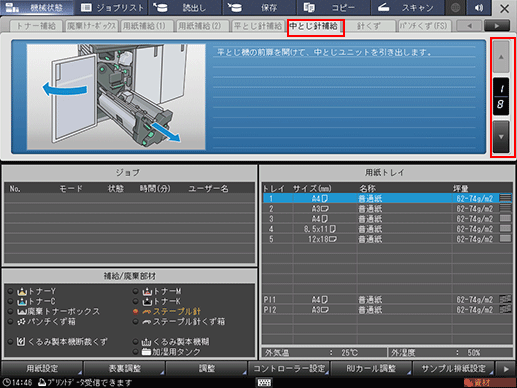Switch to 針くず tab
This screenshot has width=517, height=388.
pos(369,26)
